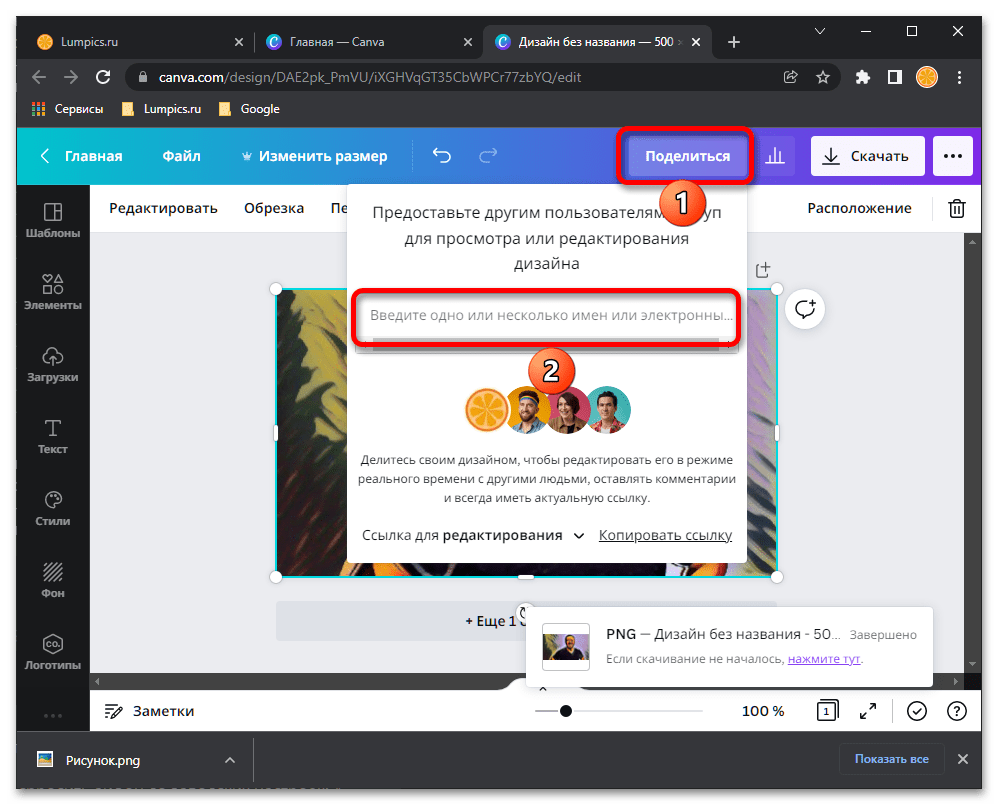The width and height of the screenshot is (998, 805).
Task: Click Обрезка crop option
Action: point(274,208)
